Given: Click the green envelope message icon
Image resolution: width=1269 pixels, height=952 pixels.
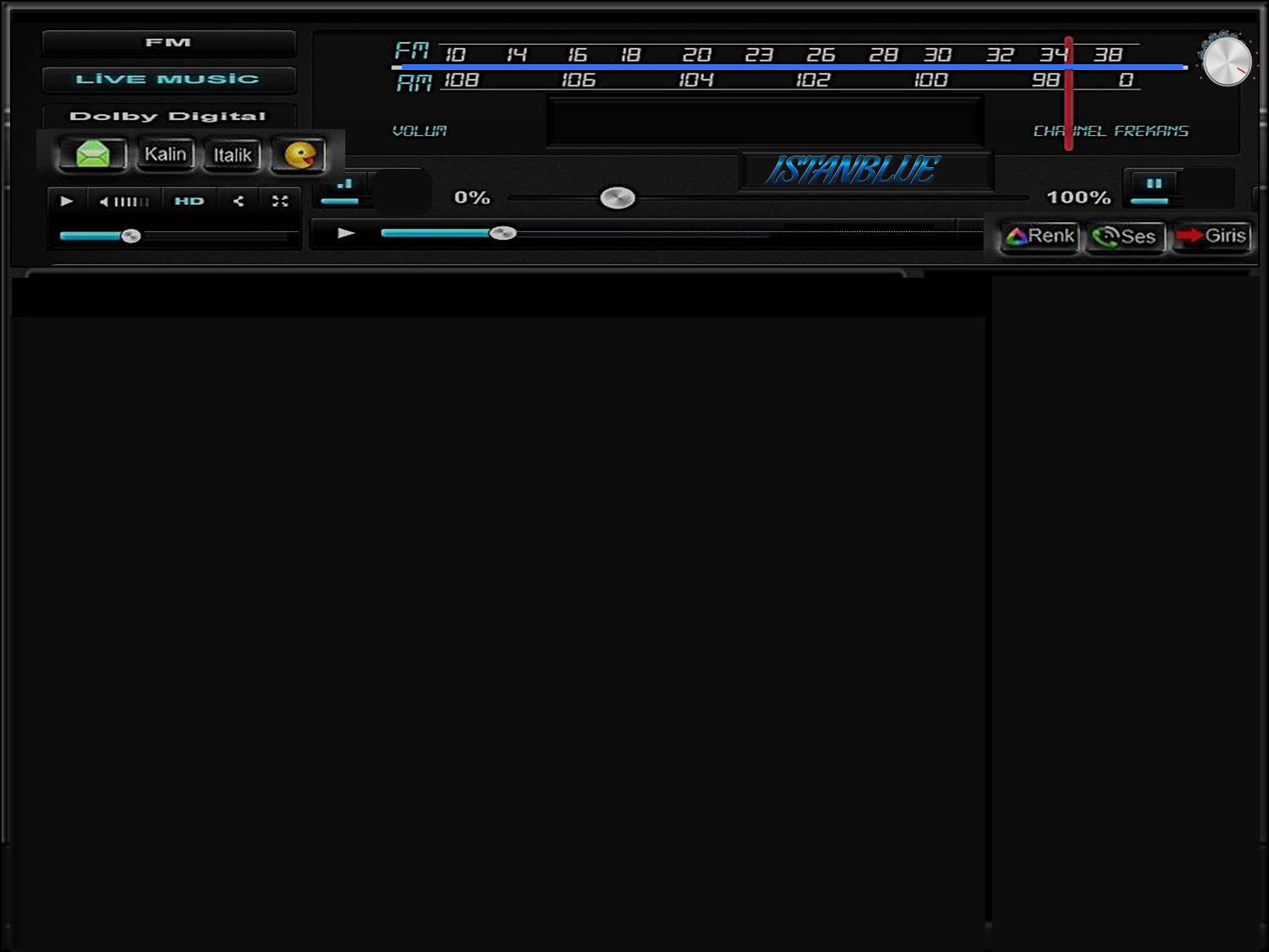Looking at the screenshot, I should [x=92, y=154].
